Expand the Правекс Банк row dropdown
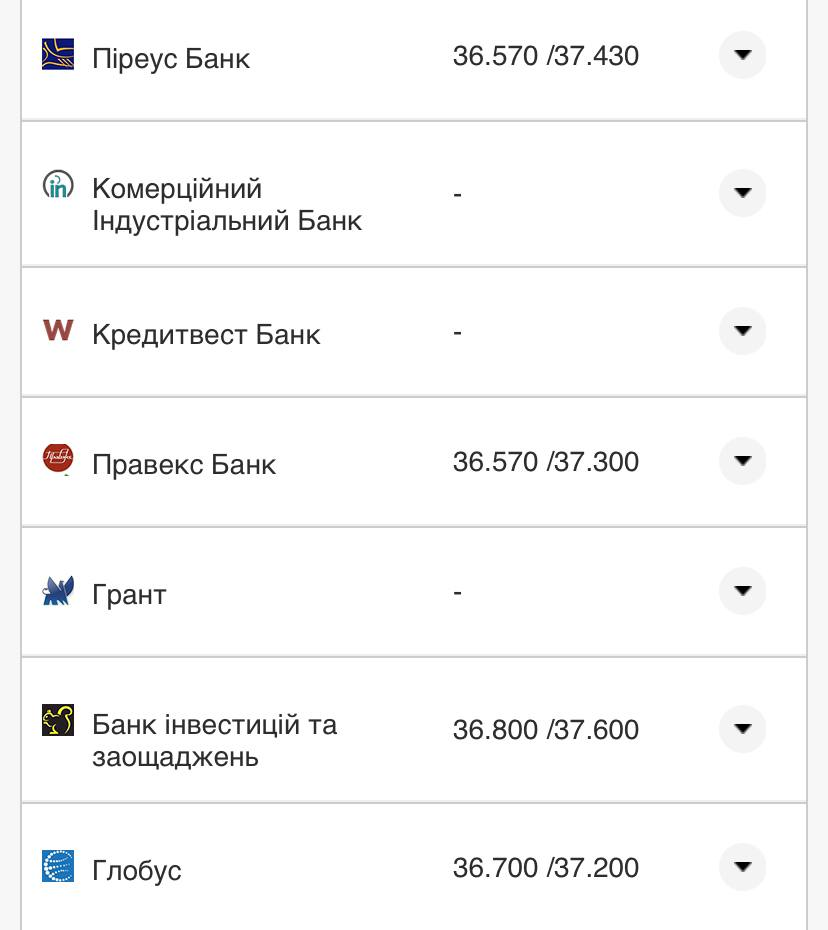828x930 pixels. coord(742,461)
